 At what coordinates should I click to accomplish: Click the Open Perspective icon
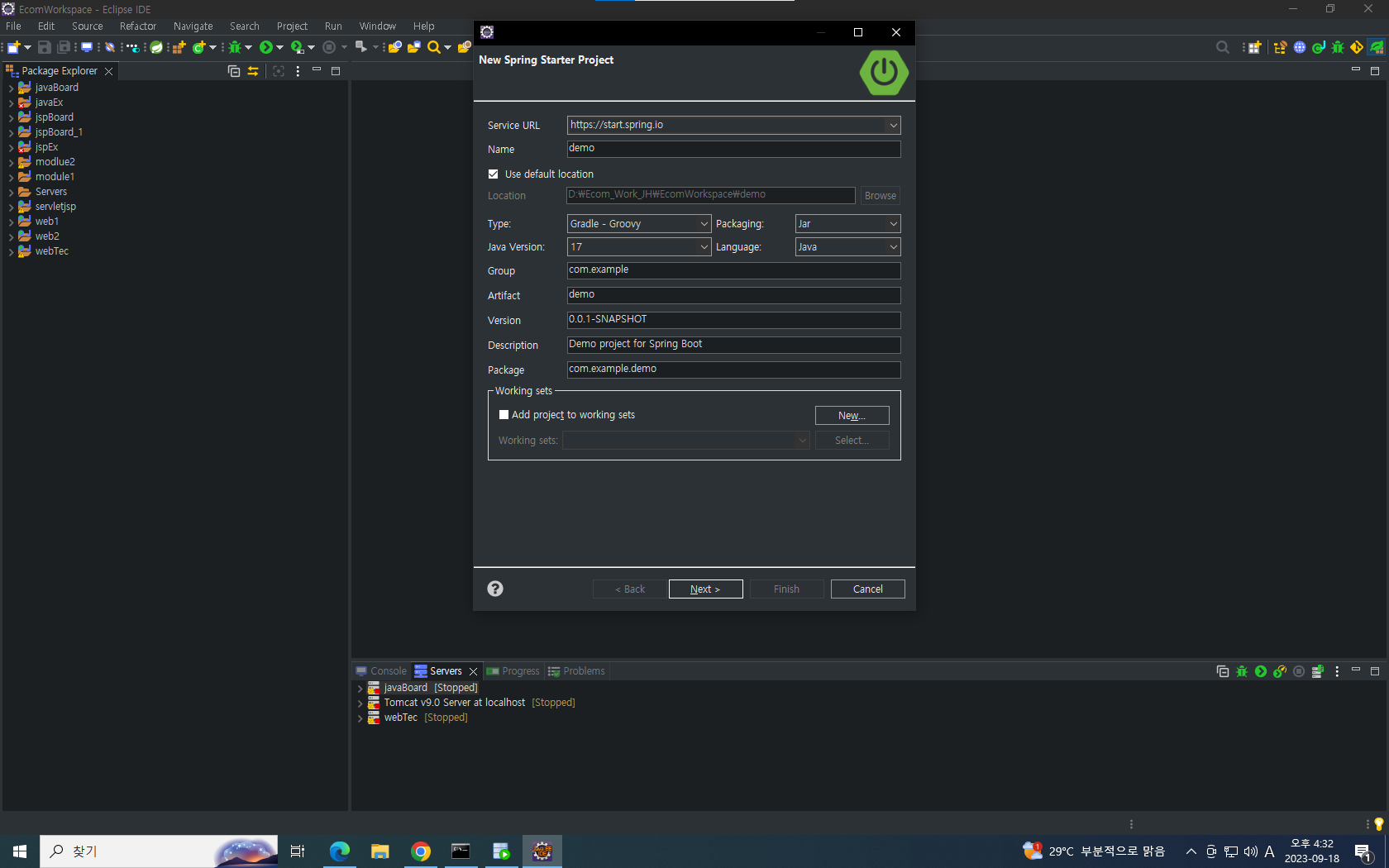tap(1254, 47)
